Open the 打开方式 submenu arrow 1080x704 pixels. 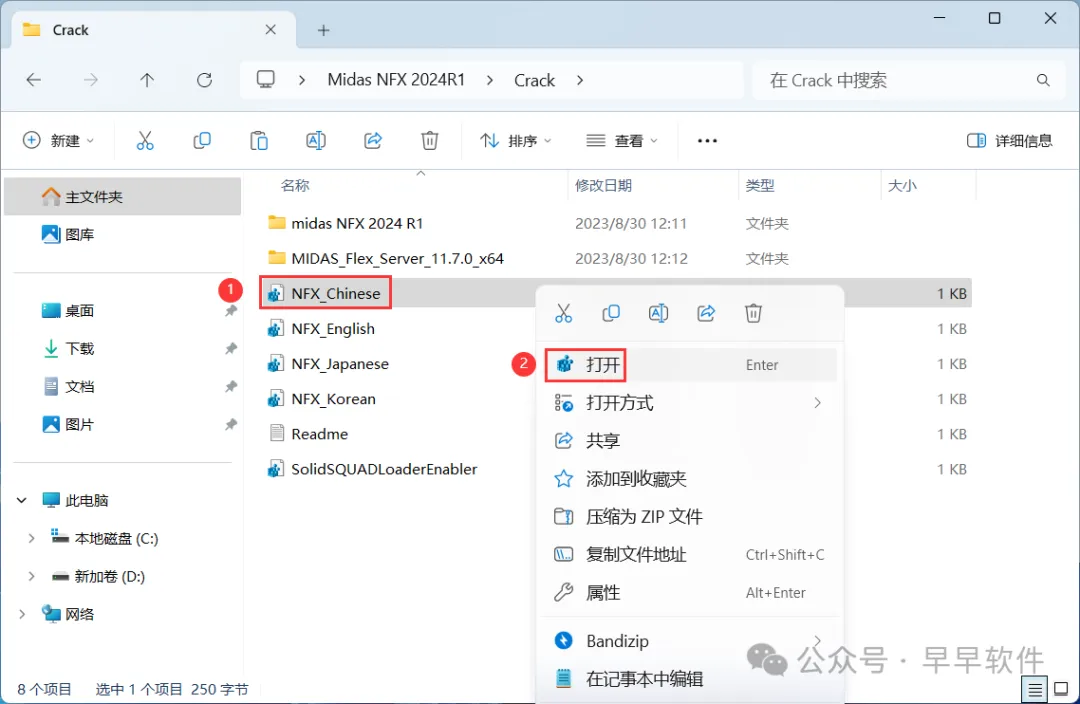point(818,403)
